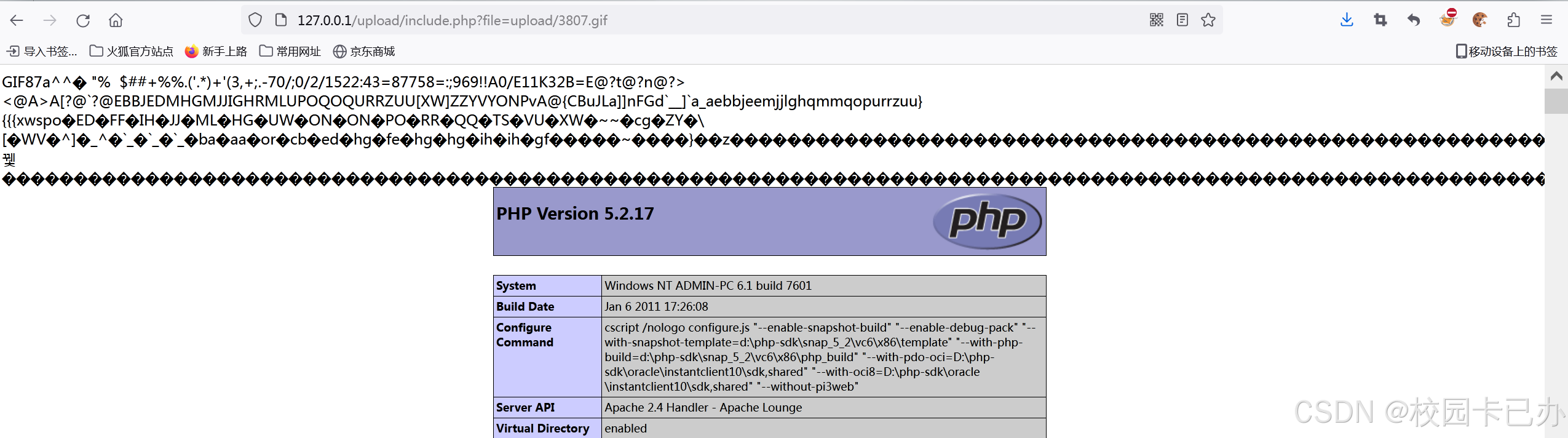
Task: Open the blocked extension icon with red badge
Action: (1447, 18)
